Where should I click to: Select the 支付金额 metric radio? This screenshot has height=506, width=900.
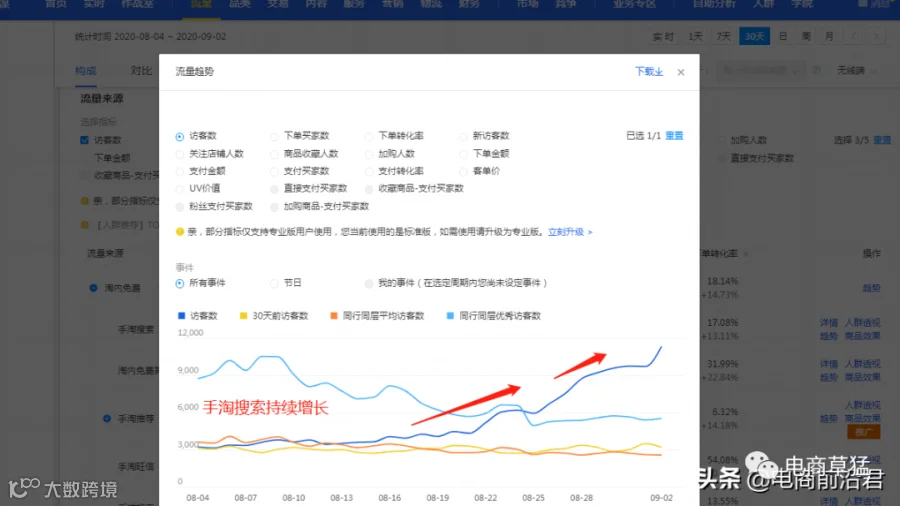tap(180, 172)
